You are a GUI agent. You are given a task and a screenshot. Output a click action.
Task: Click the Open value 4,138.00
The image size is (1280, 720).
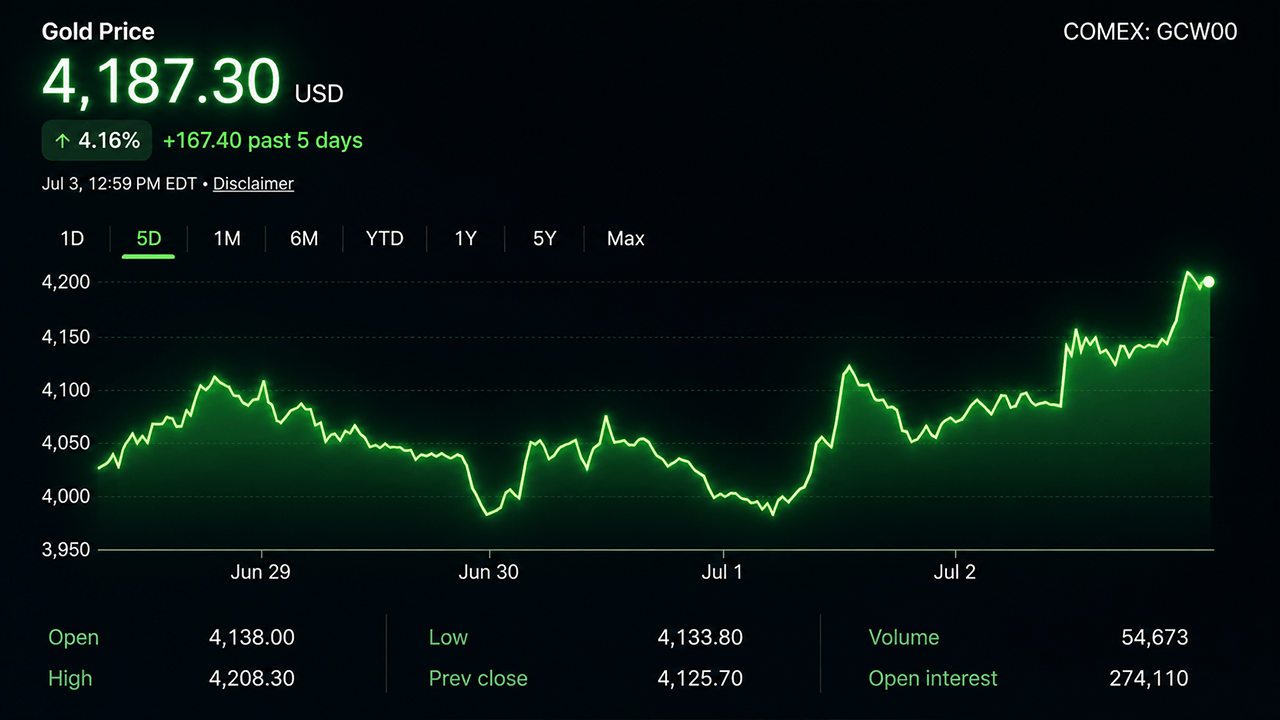(x=252, y=638)
